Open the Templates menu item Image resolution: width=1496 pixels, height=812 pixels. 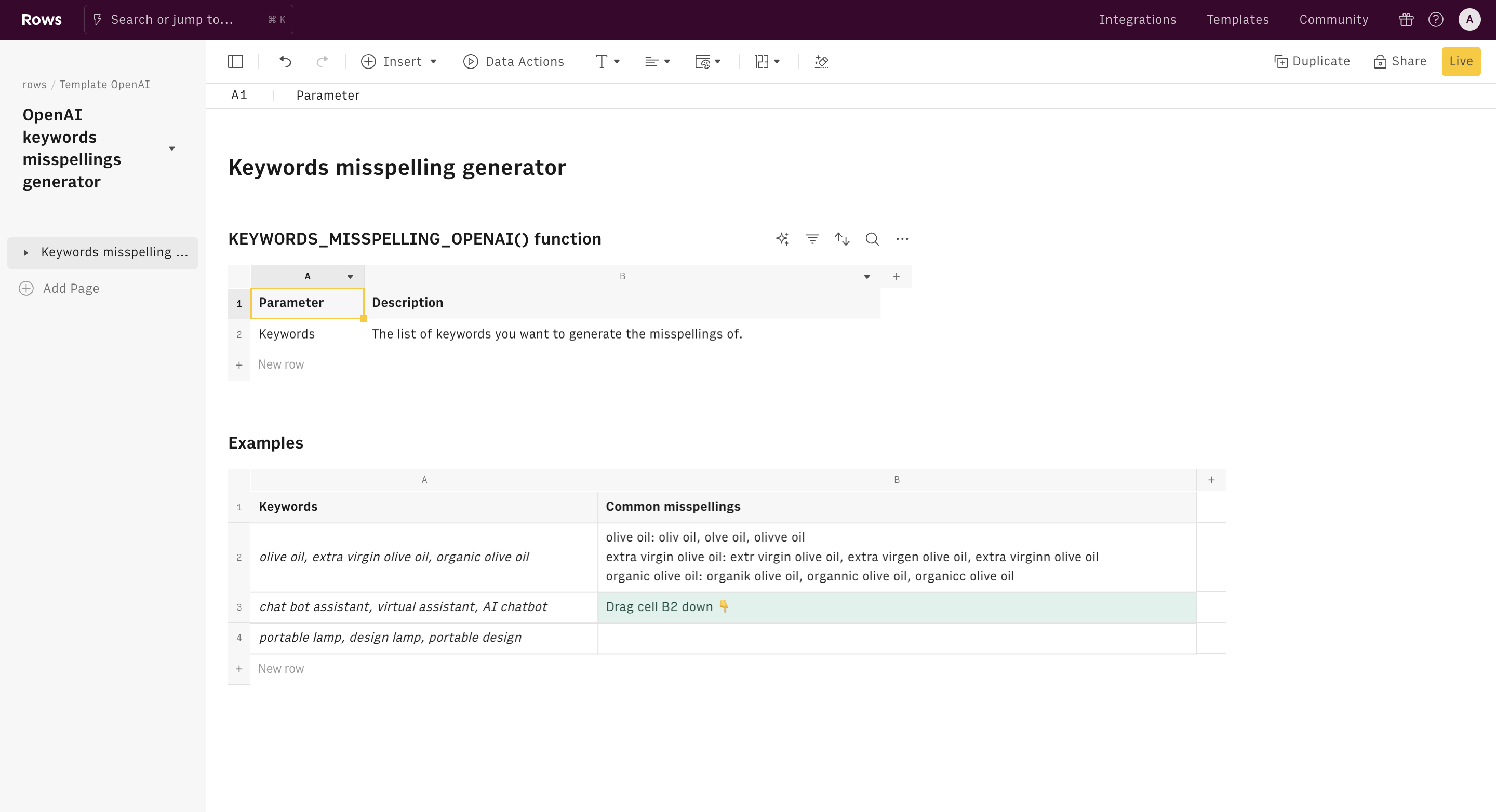[1237, 20]
